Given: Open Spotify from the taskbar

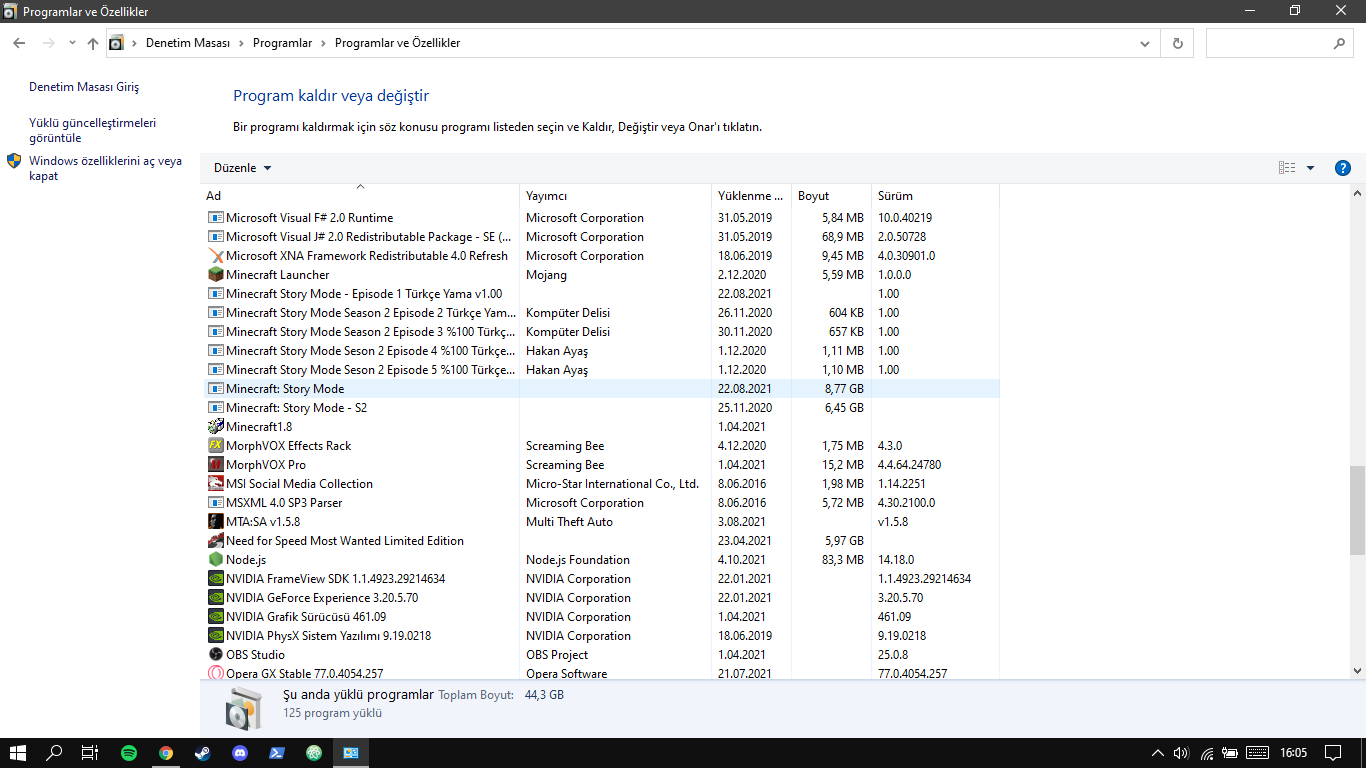Looking at the screenshot, I should pyautogui.click(x=129, y=753).
